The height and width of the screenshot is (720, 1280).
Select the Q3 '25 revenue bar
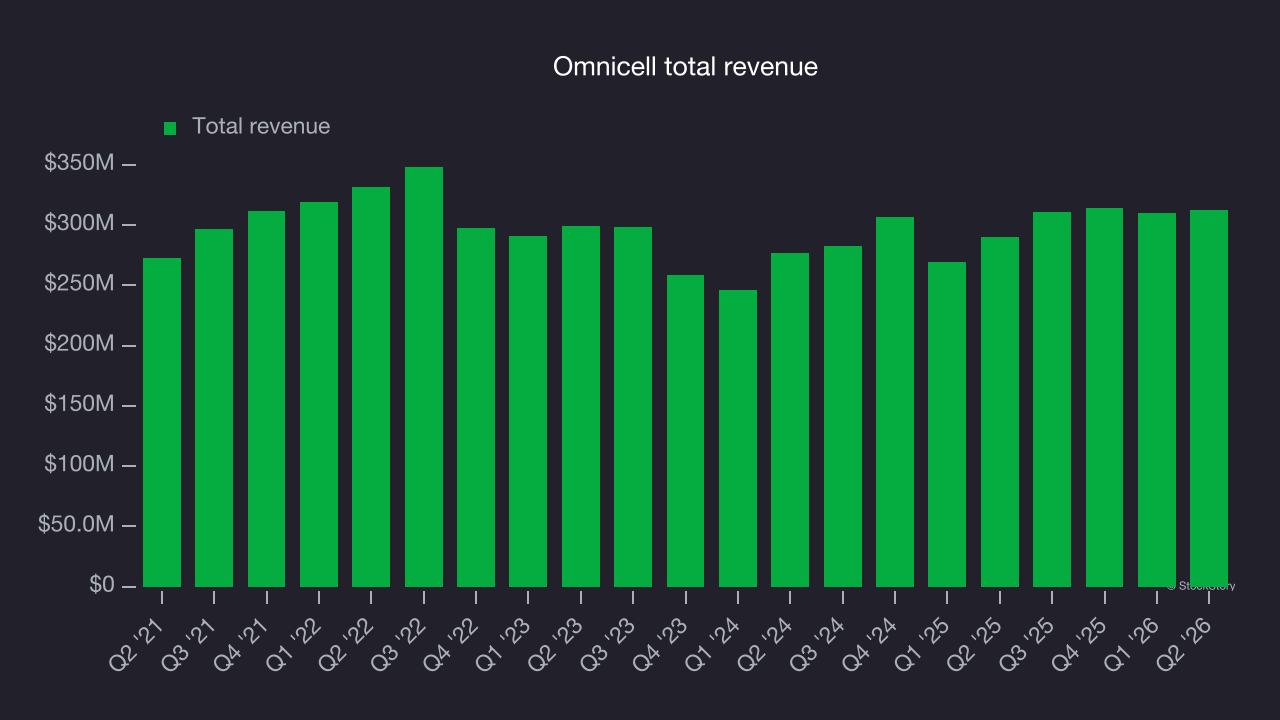[1052, 399]
